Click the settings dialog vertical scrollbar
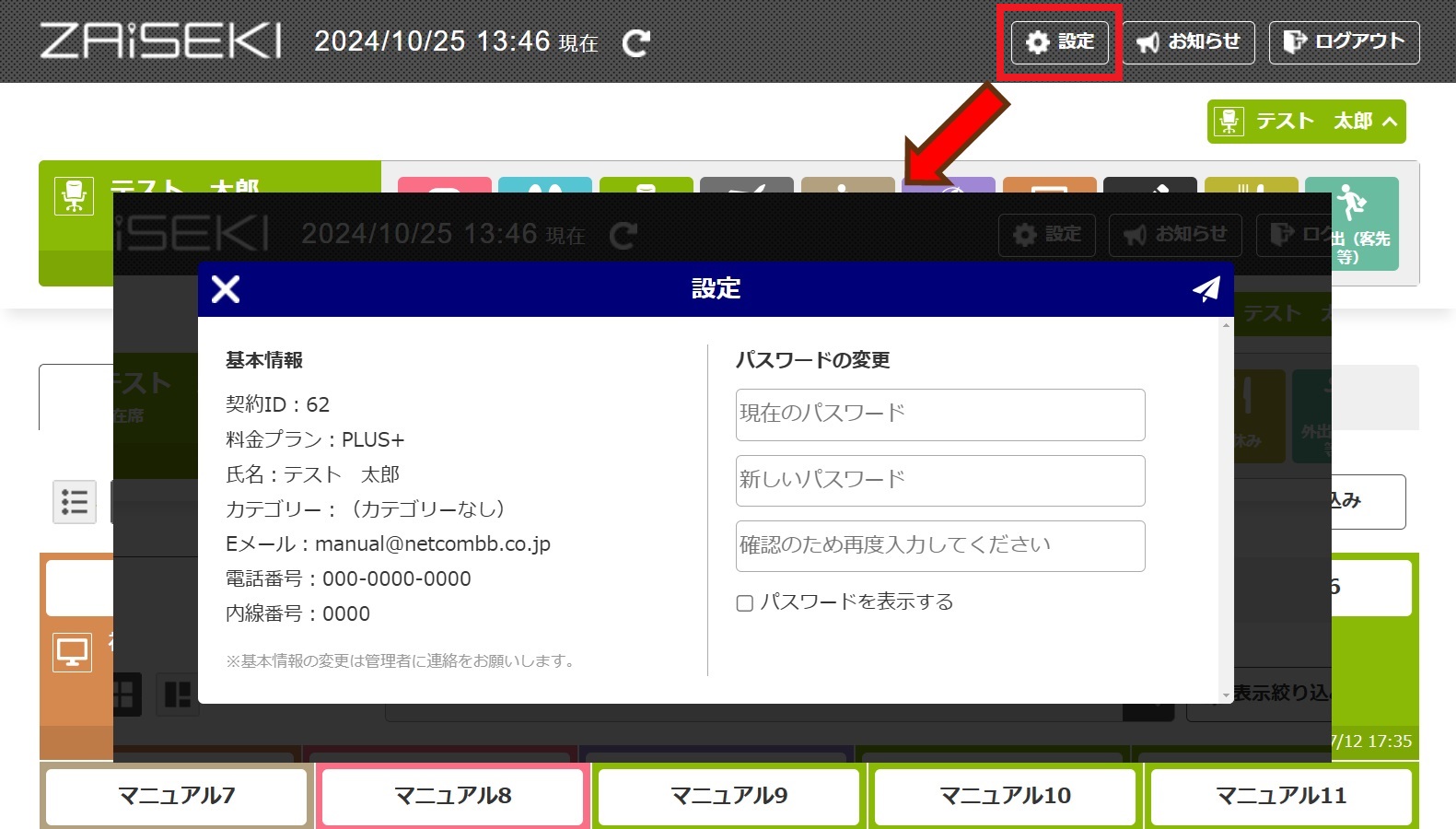This screenshot has width=1456, height=829. [1226, 509]
